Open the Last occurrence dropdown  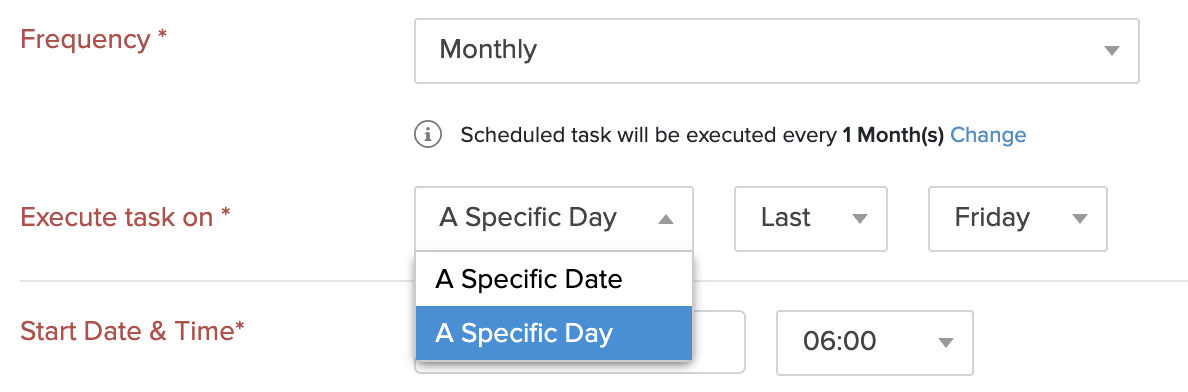(x=811, y=218)
